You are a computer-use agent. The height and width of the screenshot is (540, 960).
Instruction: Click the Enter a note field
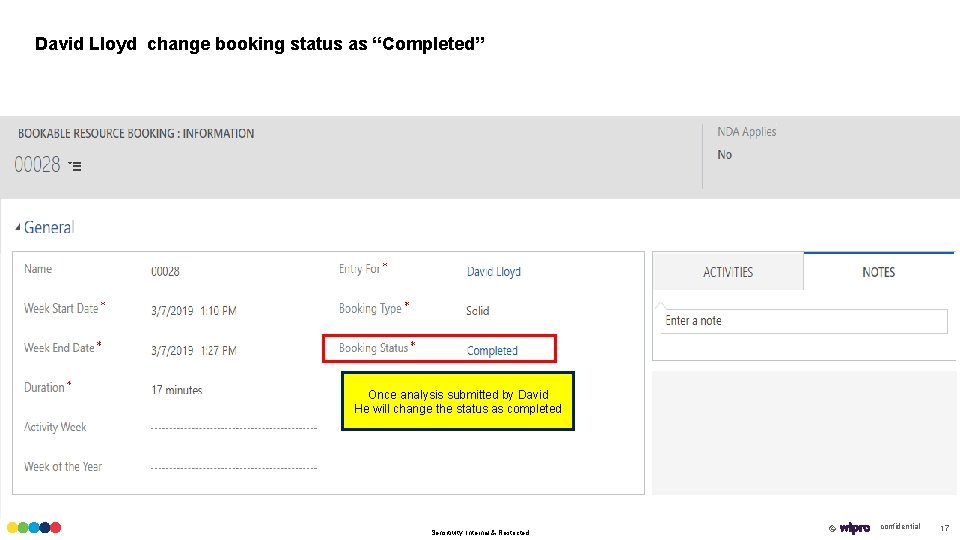click(x=804, y=321)
